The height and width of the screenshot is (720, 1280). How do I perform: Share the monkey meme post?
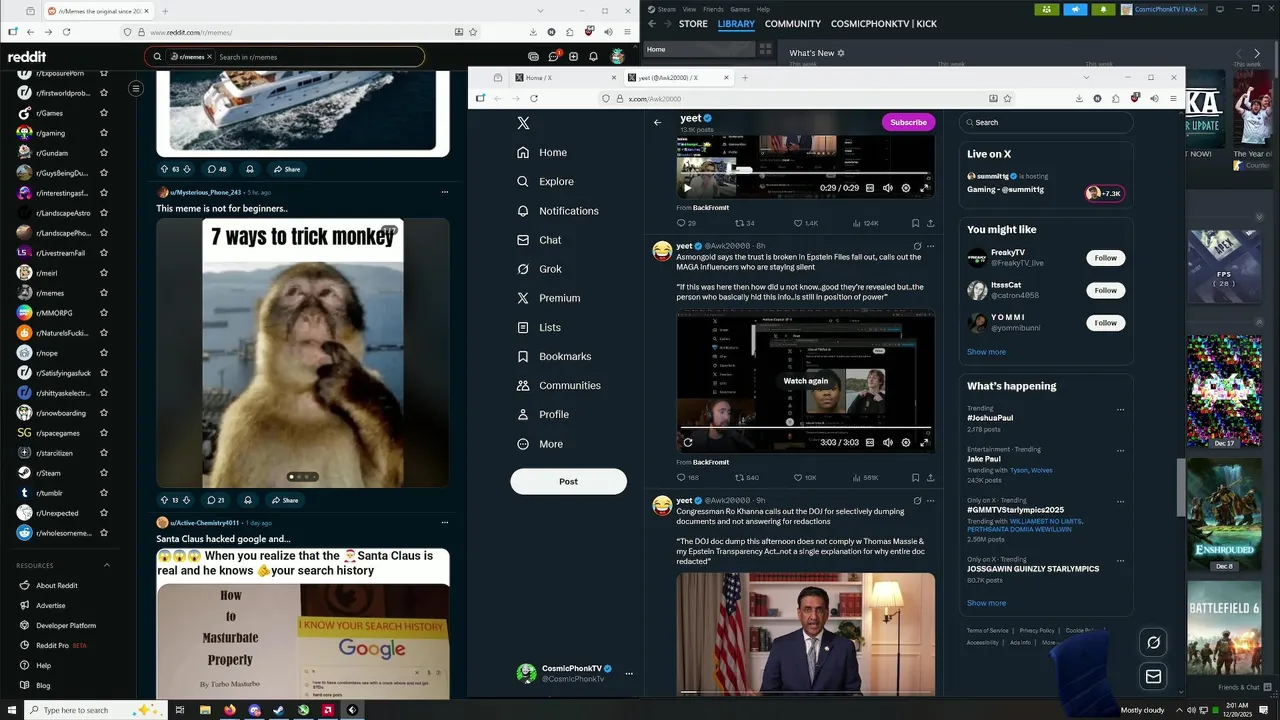(x=287, y=500)
